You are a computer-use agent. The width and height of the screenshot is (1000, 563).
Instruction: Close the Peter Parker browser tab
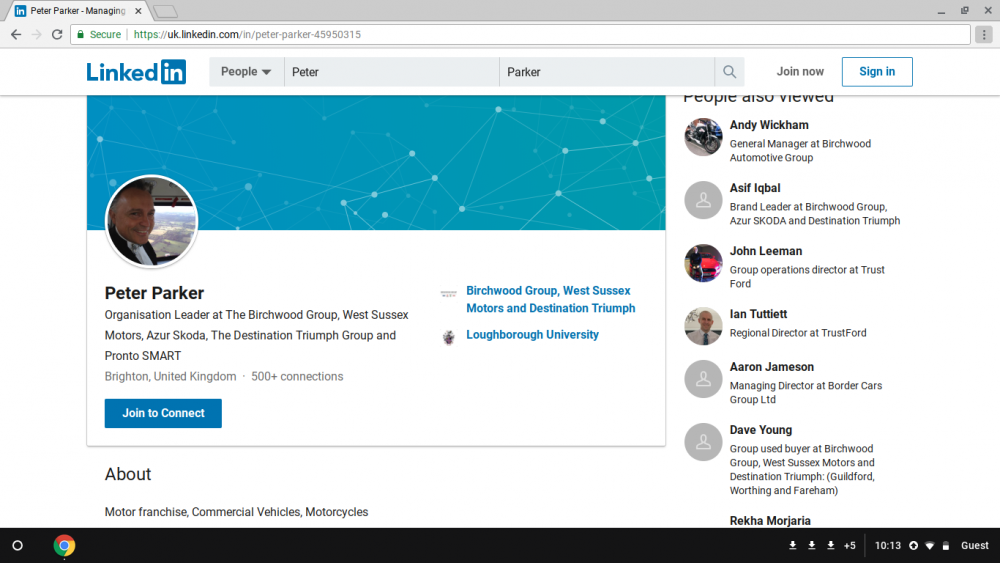click(x=138, y=11)
